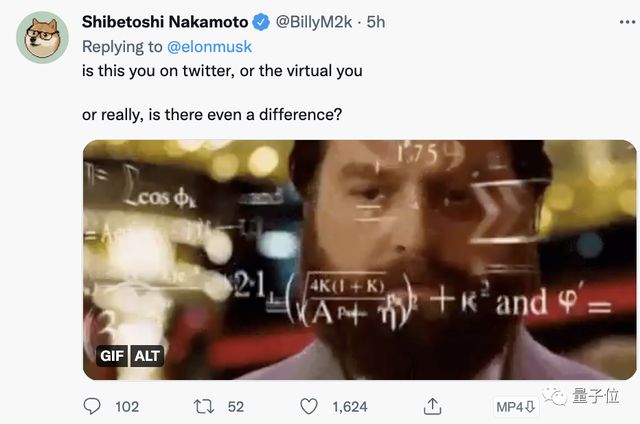Screen dimensions: 640x424
Task: Click the retweet arrows icon
Action: coord(201,406)
